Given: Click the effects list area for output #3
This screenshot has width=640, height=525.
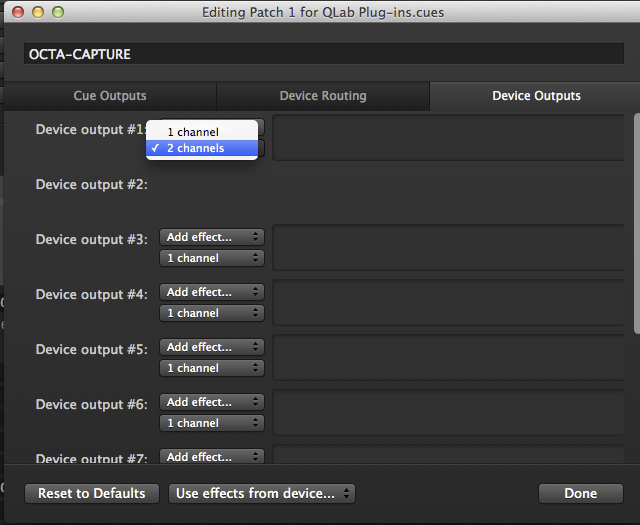Looking at the screenshot, I should [450, 247].
